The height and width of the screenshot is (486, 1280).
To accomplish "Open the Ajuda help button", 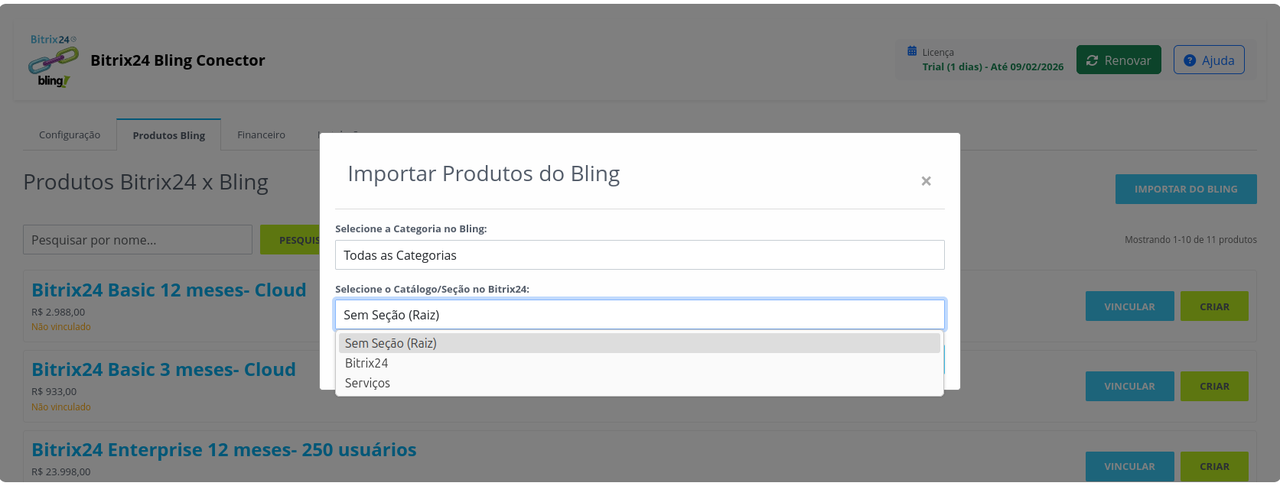I will [1208, 60].
